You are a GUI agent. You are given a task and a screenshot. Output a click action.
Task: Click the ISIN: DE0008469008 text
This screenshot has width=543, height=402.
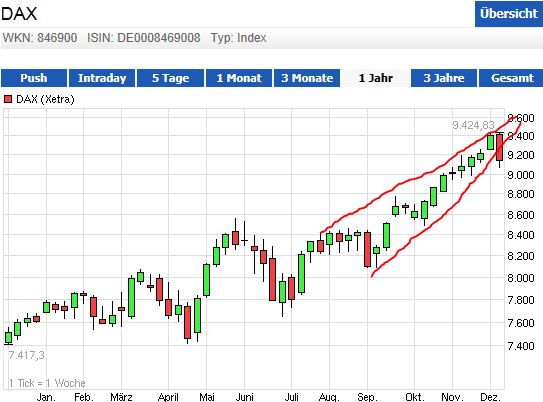tap(143, 38)
